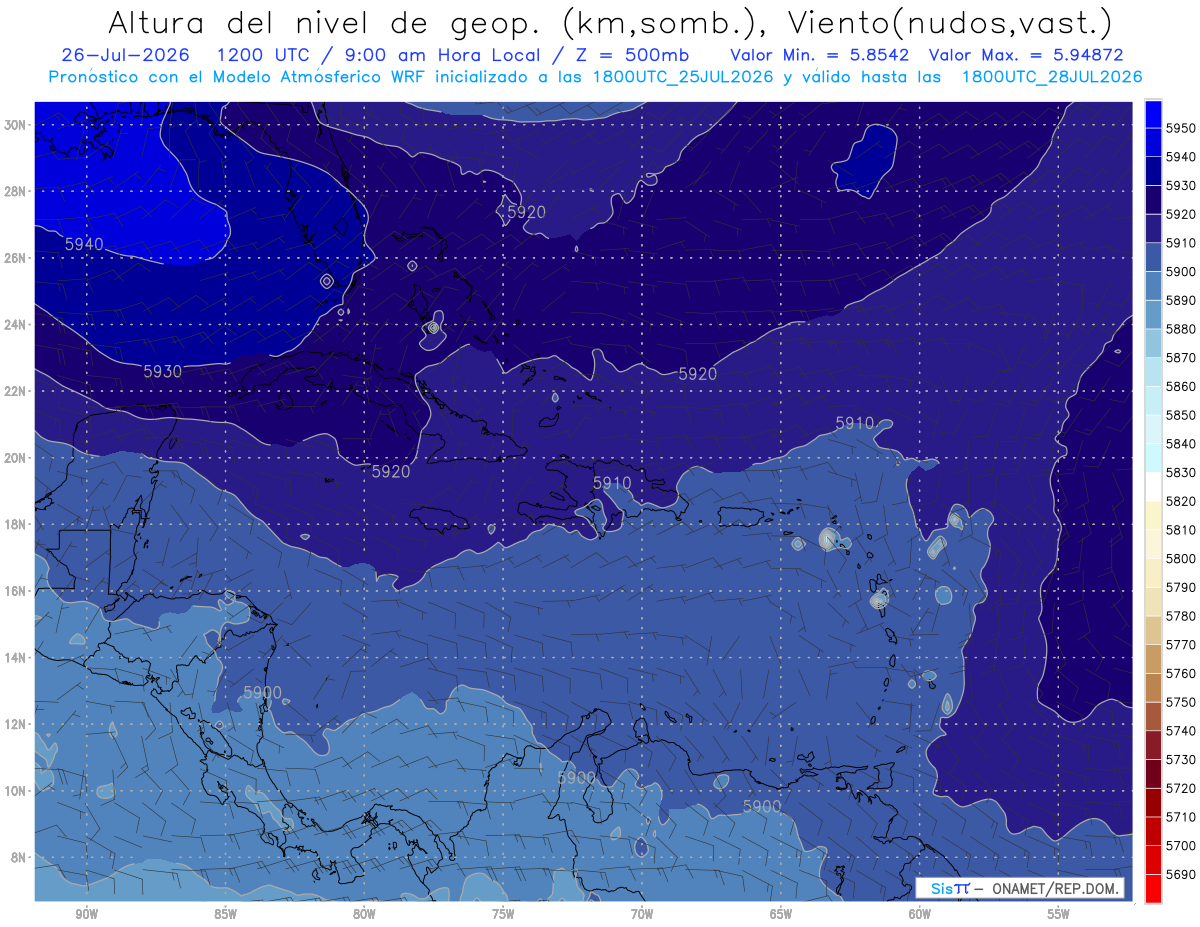Select initialization time "1800UTC_25JUL2026"

pos(683,77)
